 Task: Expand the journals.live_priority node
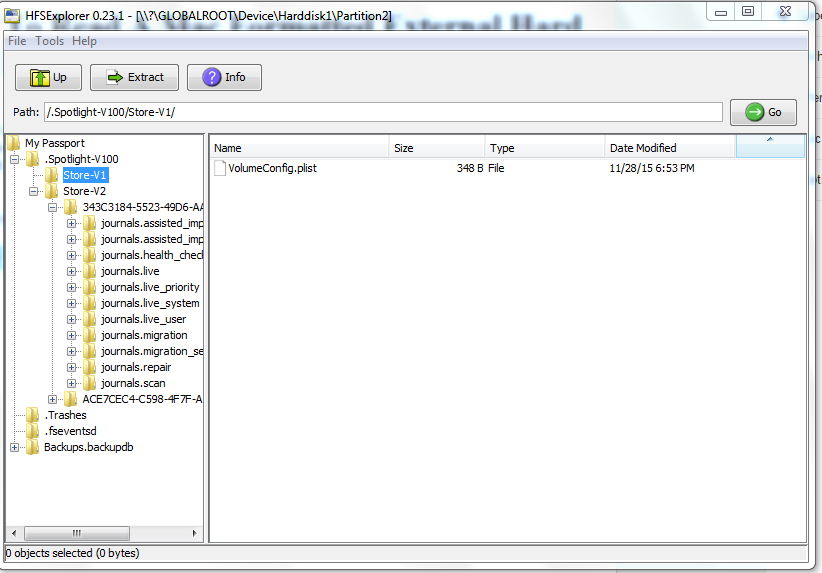tap(71, 288)
